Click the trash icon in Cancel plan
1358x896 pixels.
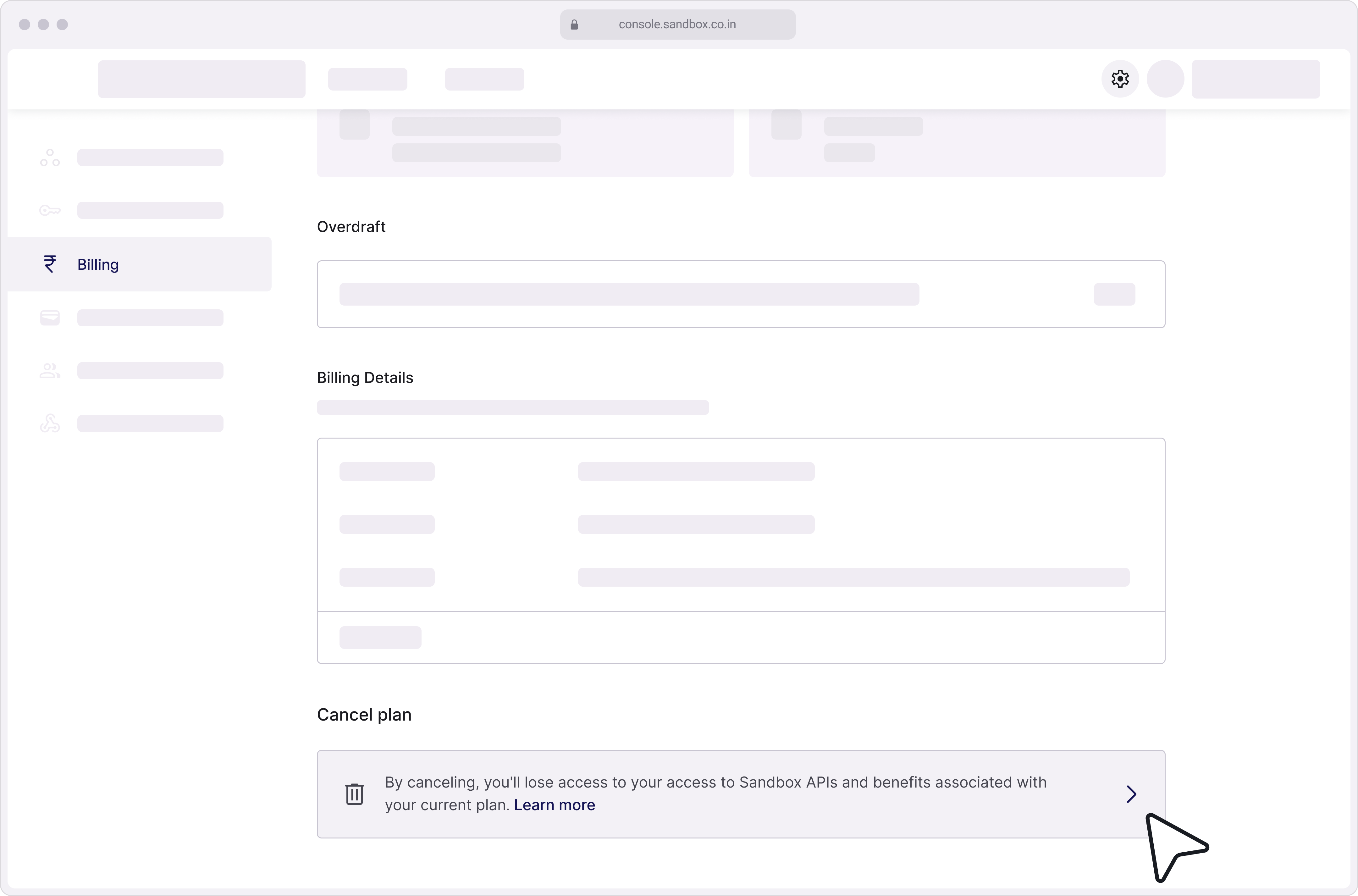click(x=354, y=794)
